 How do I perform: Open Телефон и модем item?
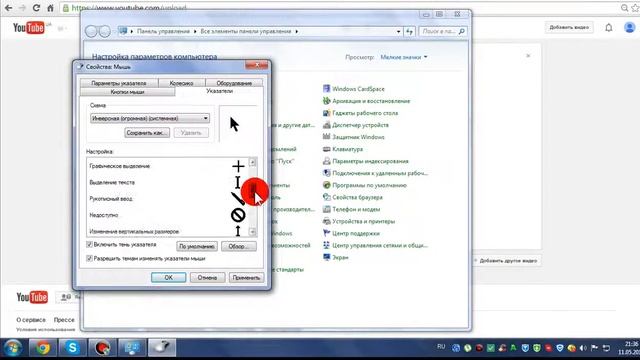(x=351, y=209)
